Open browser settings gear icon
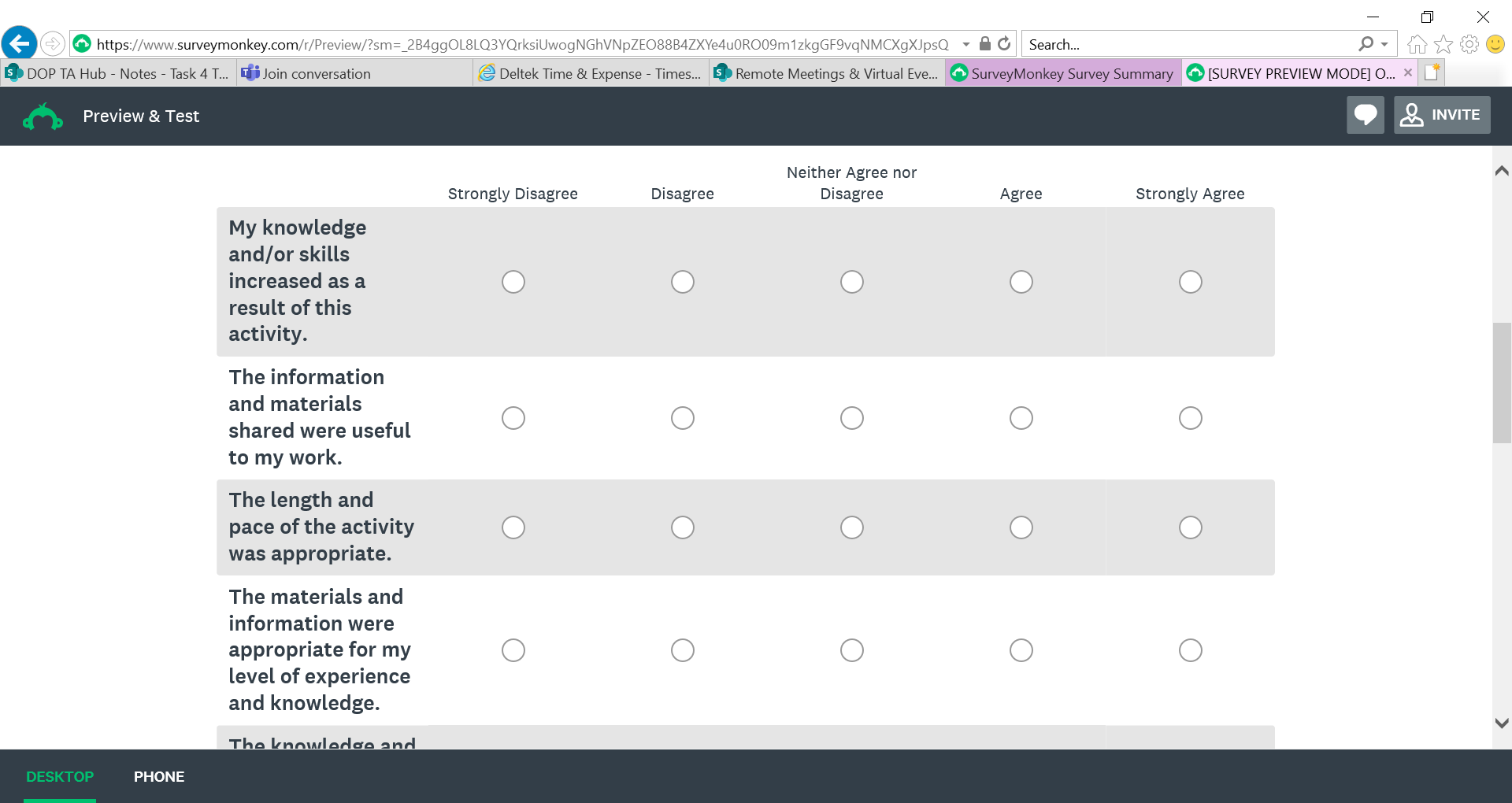The image size is (1512, 803). pyautogui.click(x=1469, y=45)
